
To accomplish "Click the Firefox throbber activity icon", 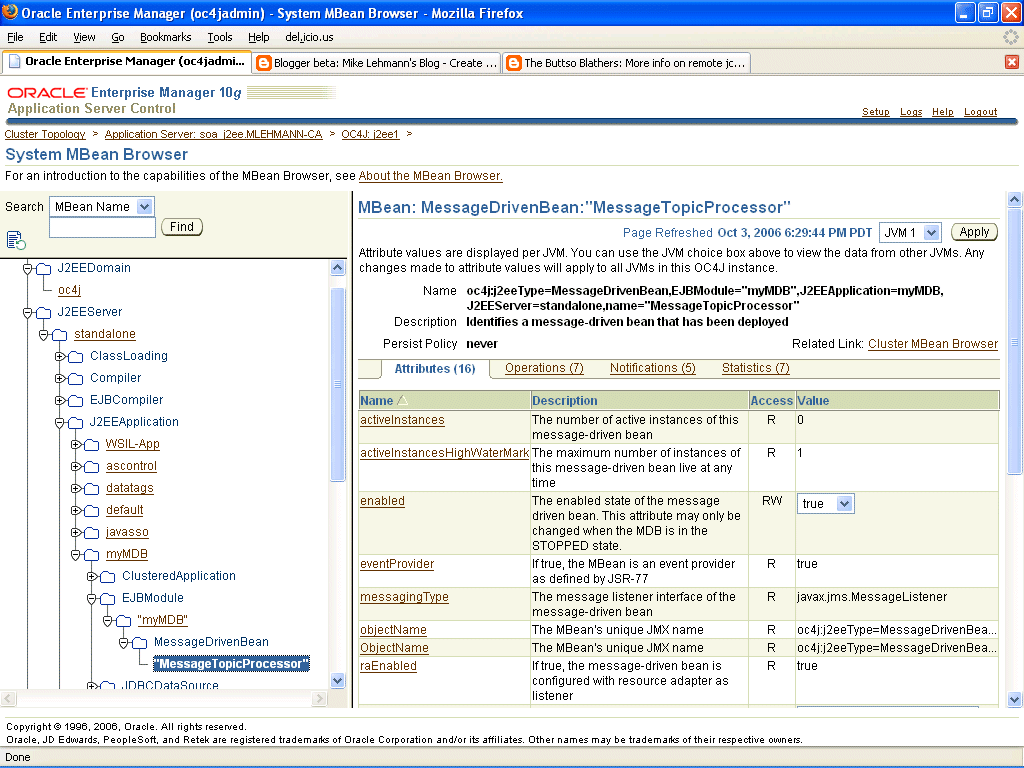I will point(1010,37).
